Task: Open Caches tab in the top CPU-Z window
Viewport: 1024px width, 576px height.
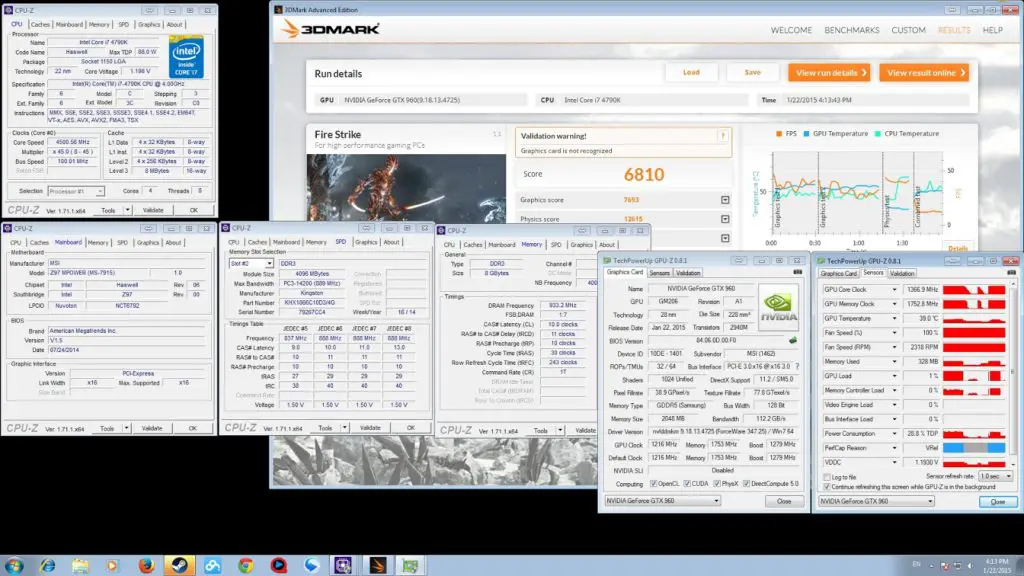Action: pyautogui.click(x=40, y=24)
